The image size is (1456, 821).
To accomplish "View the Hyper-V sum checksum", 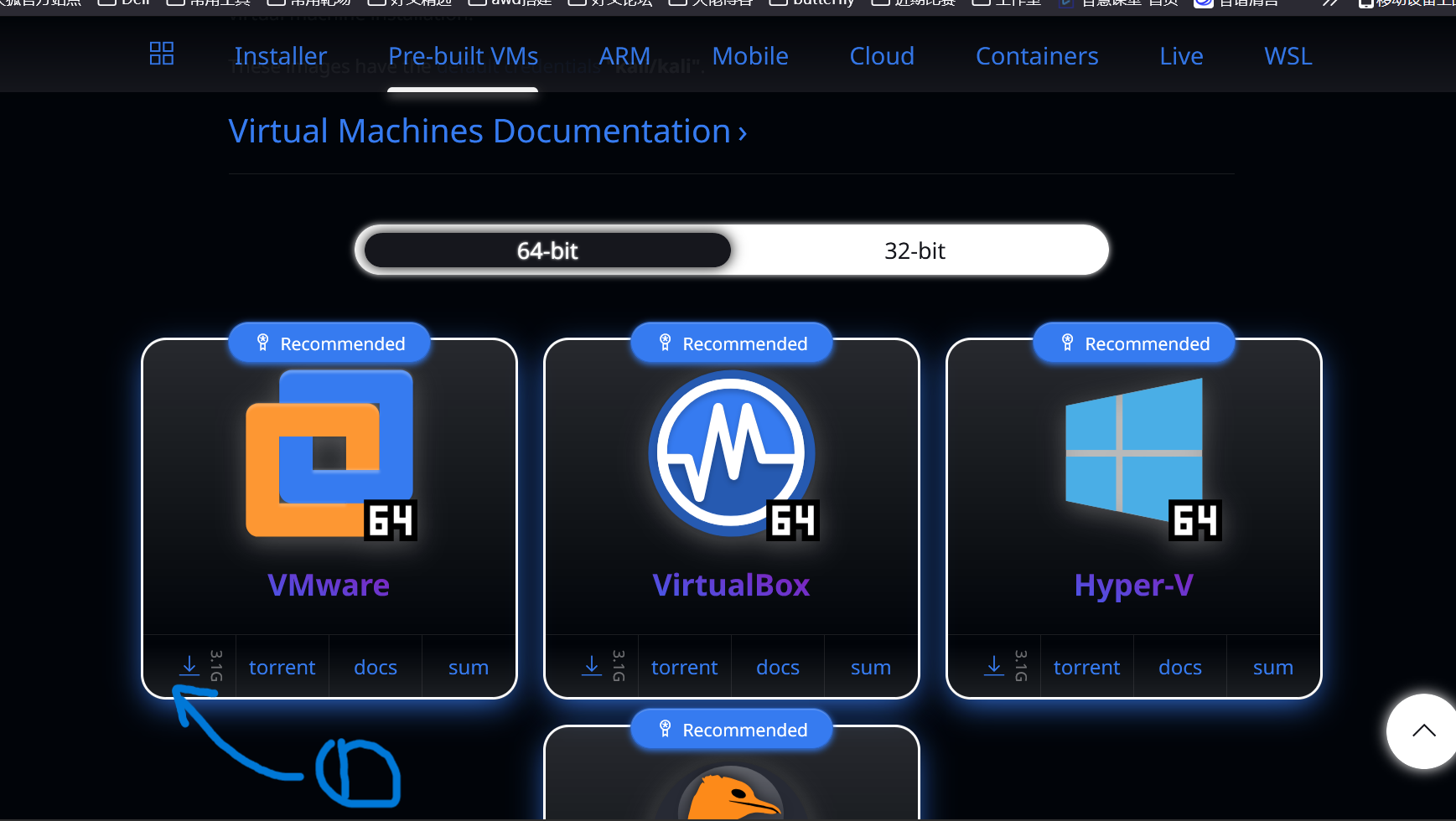I will pos(1273,667).
